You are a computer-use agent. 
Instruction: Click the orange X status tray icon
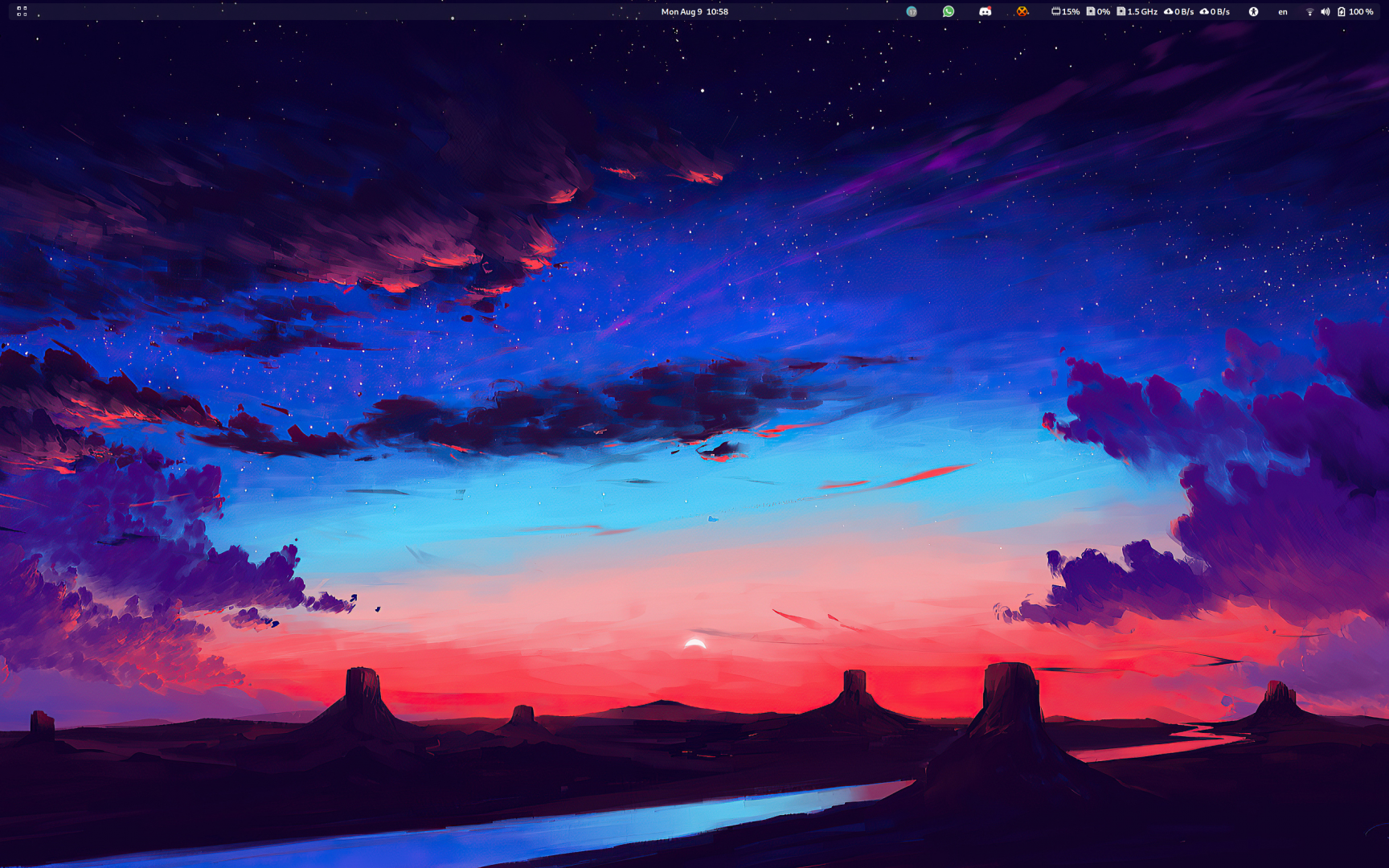1022,11
